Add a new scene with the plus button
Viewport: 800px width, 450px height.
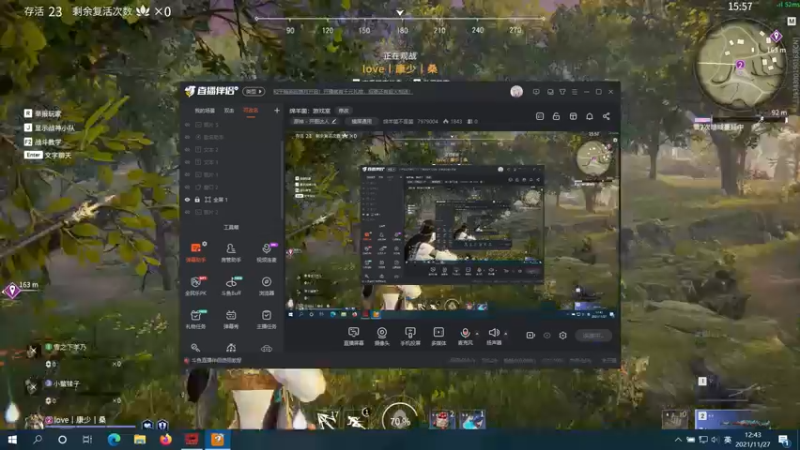pos(277,110)
